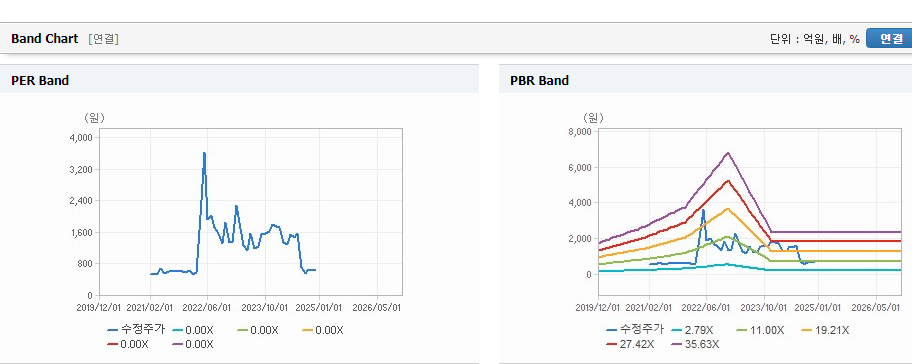Click the PBR Band panel title
The width and height of the screenshot is (912, 364).
tap(539, 81)
